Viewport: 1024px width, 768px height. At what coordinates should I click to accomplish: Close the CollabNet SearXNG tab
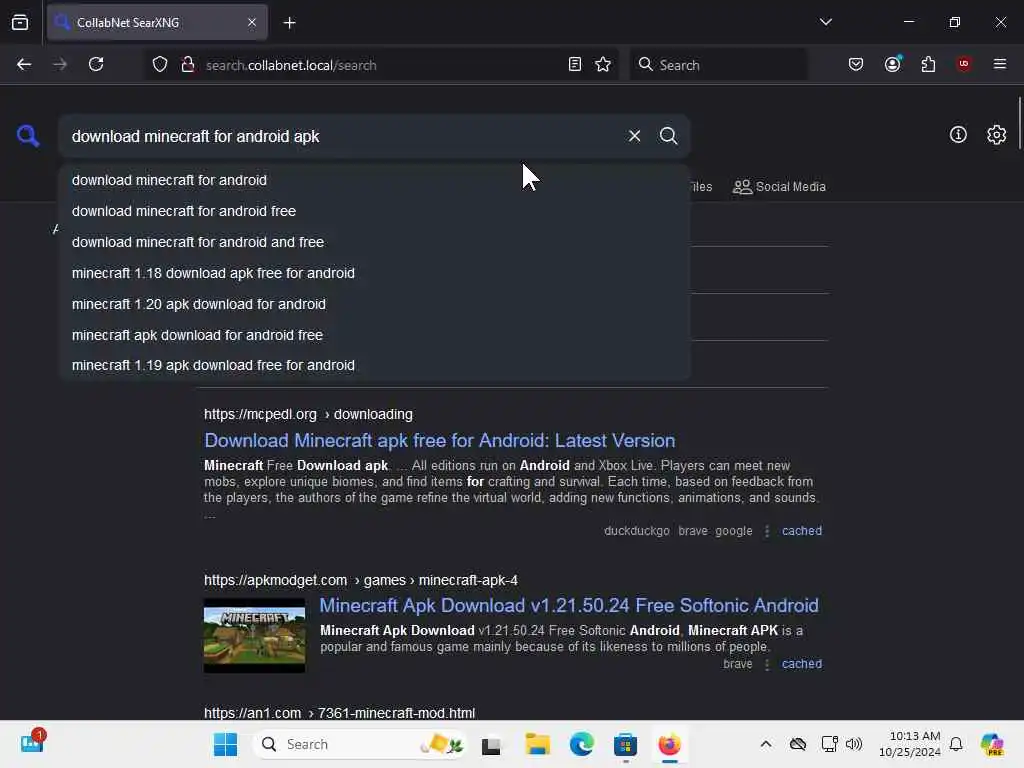point(252,23)
